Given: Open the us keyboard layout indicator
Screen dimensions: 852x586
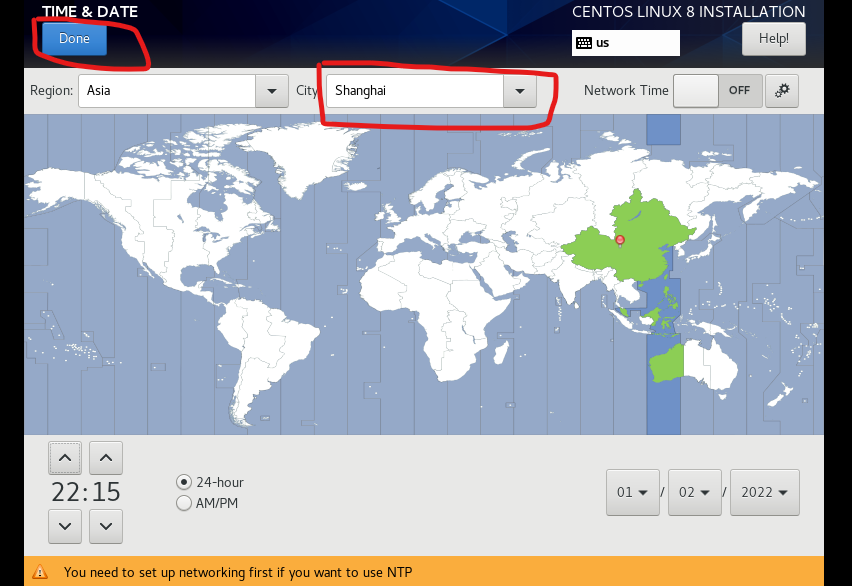Looking at the screenshot, I should tap(625, 43).
